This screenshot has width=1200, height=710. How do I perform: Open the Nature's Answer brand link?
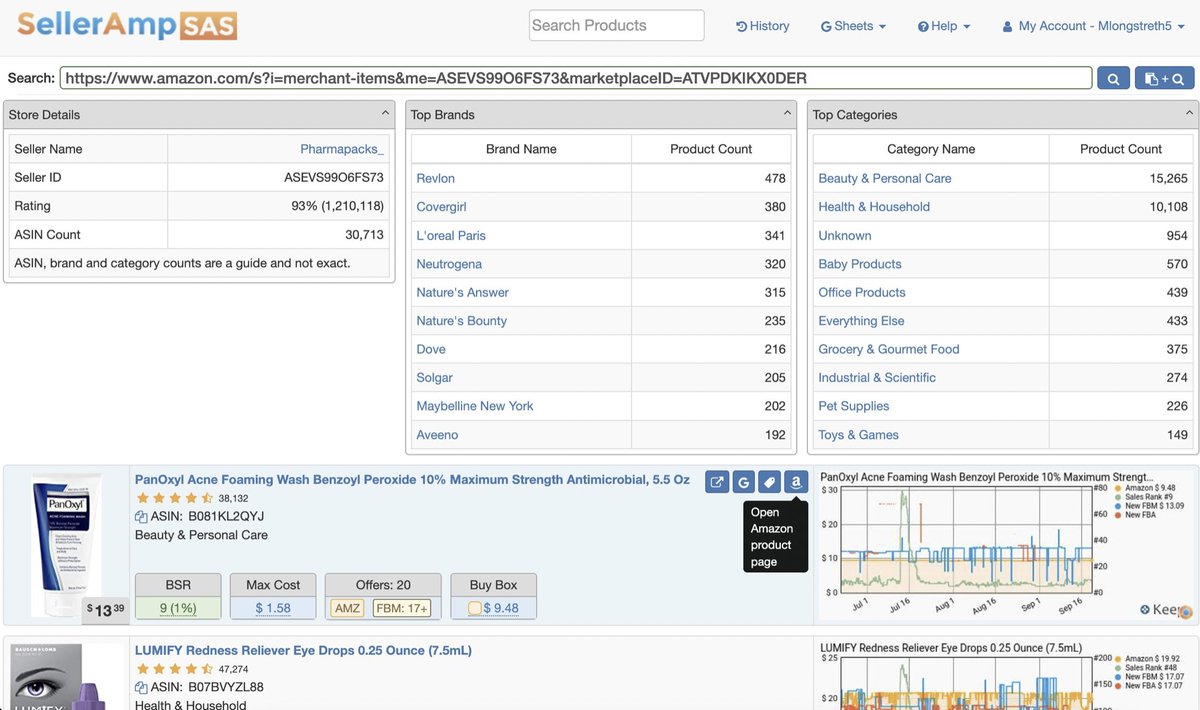463,292
